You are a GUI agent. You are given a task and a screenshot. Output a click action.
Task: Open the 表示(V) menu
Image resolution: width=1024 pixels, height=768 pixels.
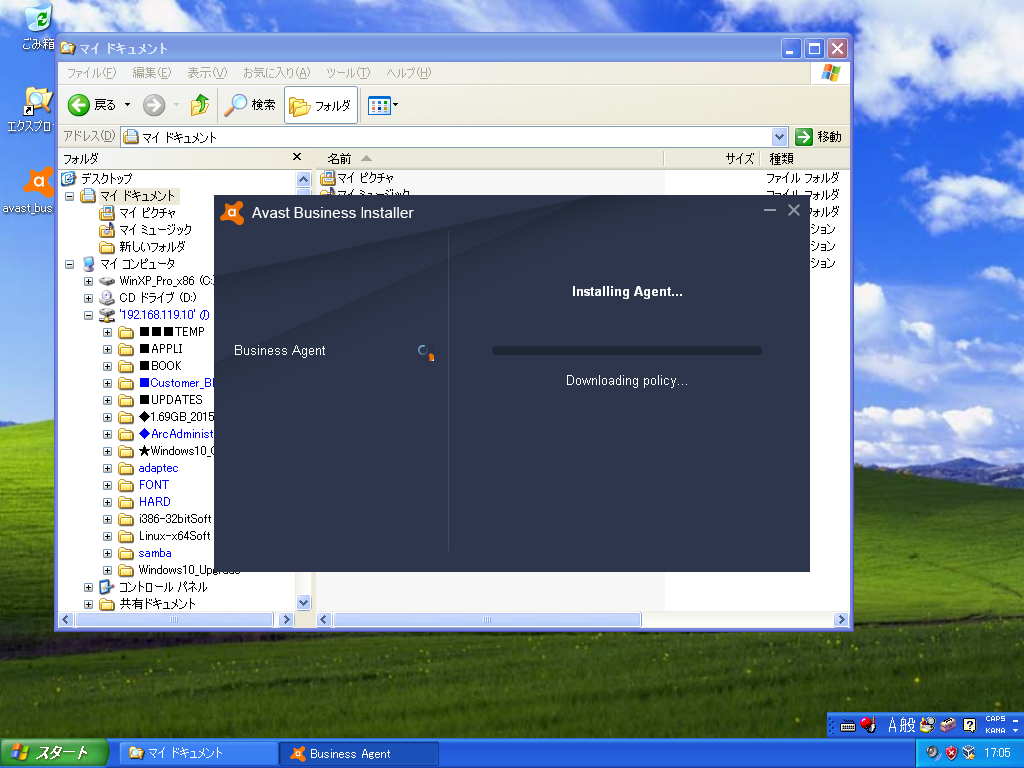[x=207, y=72]
